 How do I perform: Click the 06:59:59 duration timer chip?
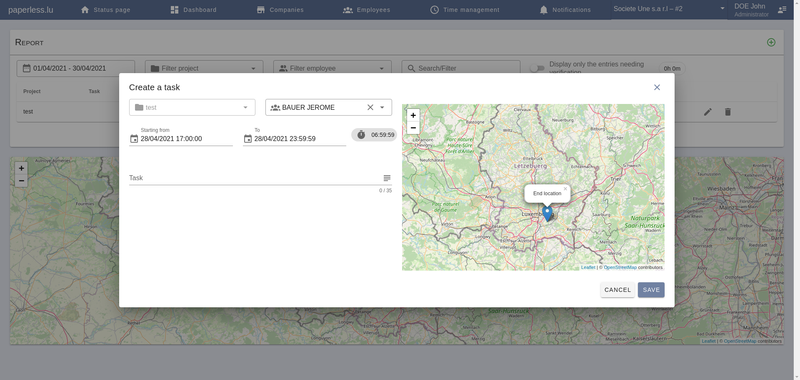click(374, 135)
